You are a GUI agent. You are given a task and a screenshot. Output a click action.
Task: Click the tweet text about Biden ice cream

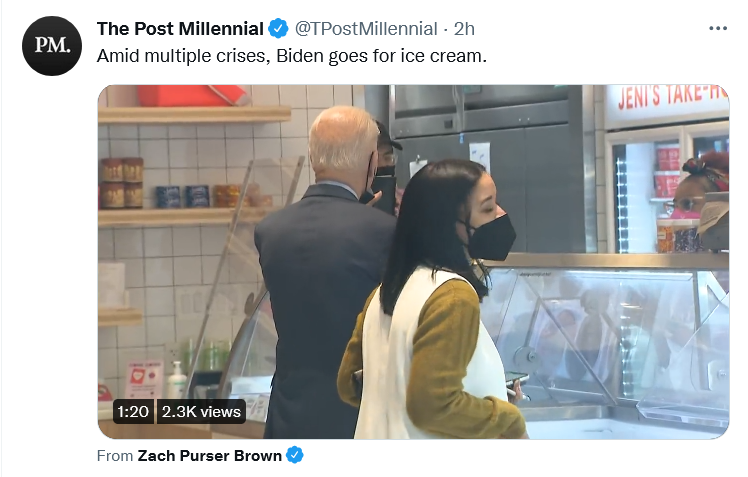291,56
